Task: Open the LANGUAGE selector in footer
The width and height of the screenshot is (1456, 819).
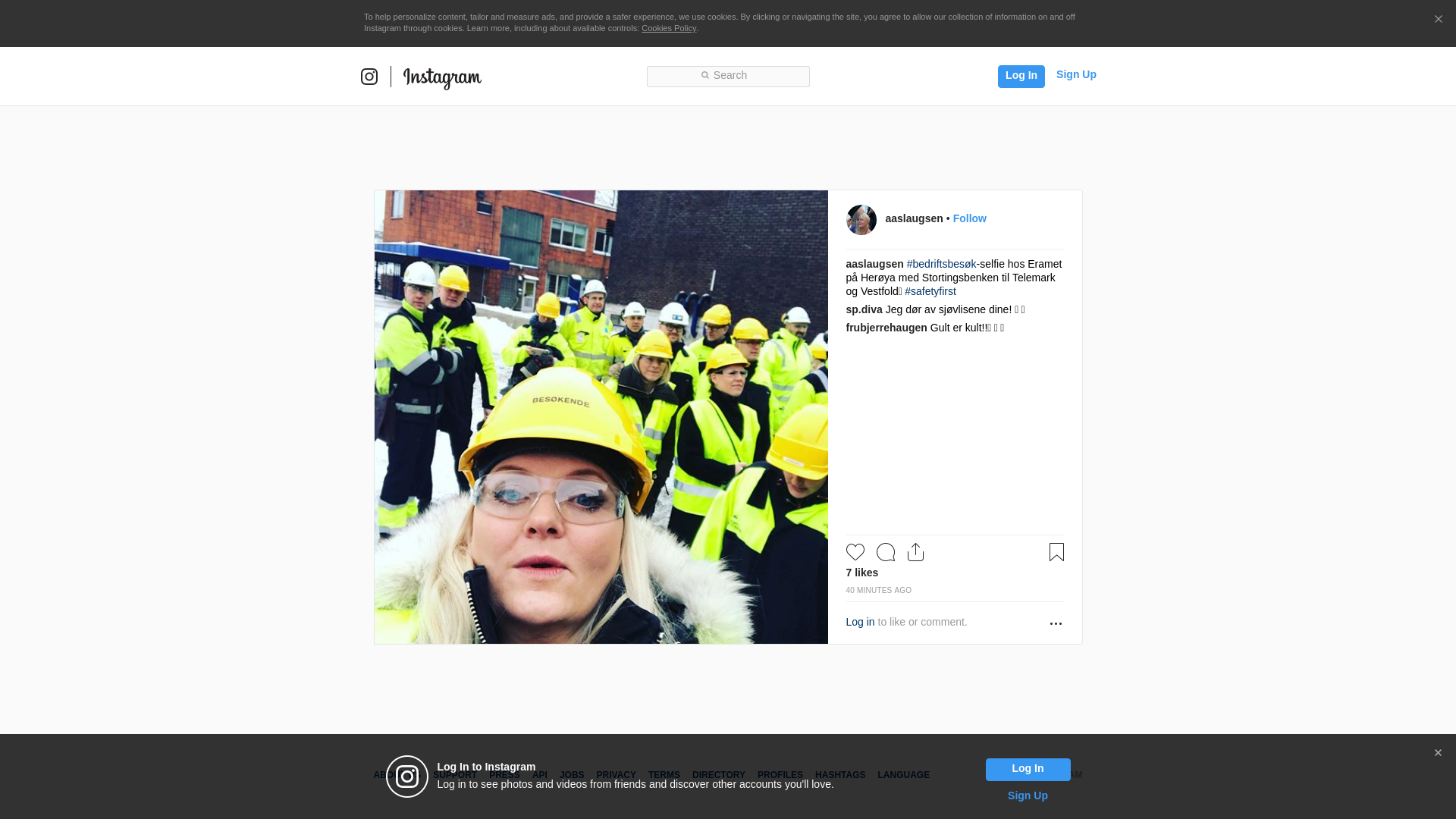Action: 903,775
